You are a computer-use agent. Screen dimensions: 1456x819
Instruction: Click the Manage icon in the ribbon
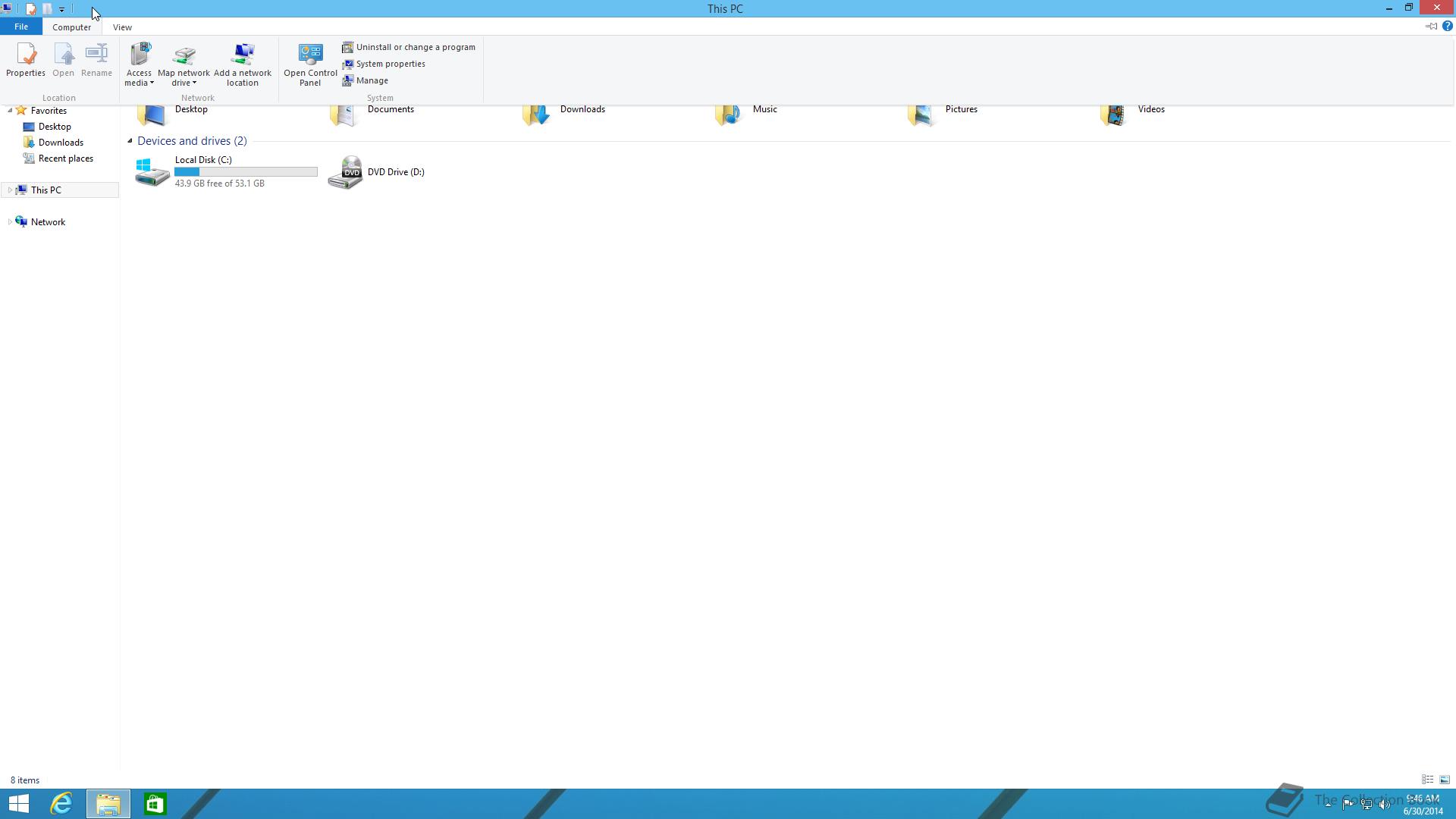[347, 80]
